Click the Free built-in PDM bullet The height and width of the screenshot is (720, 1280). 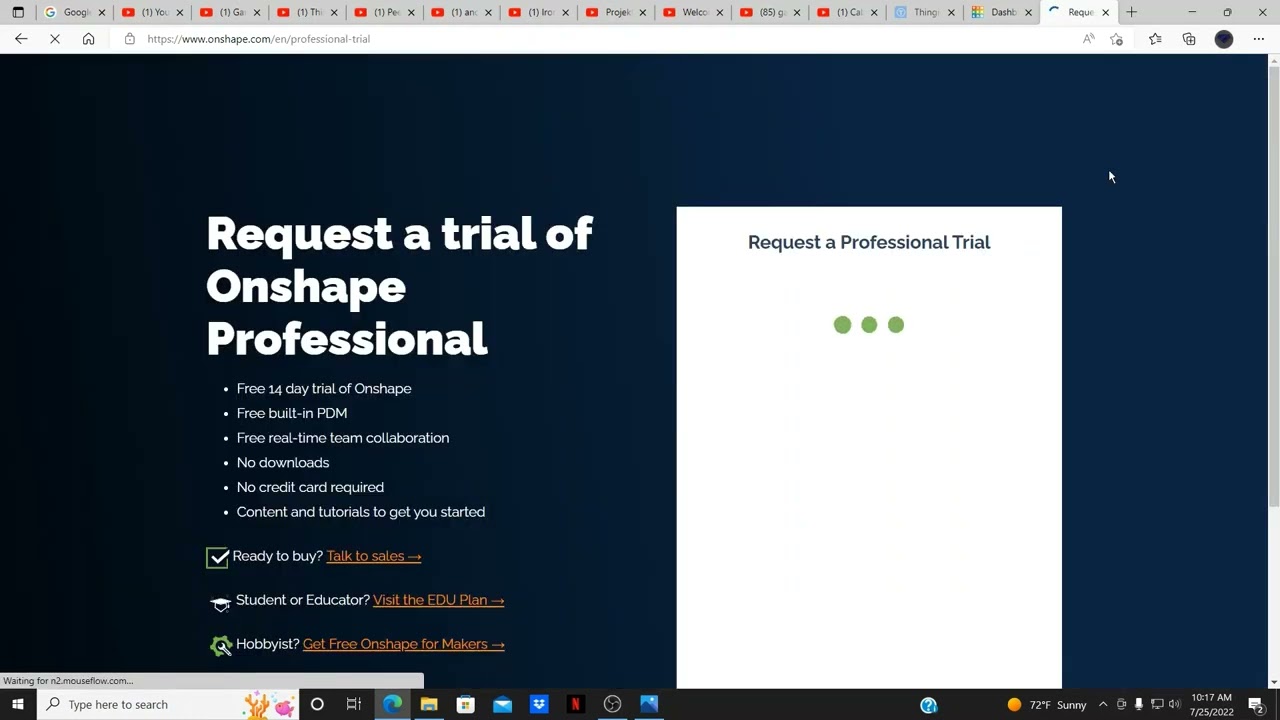click(292, 413)
